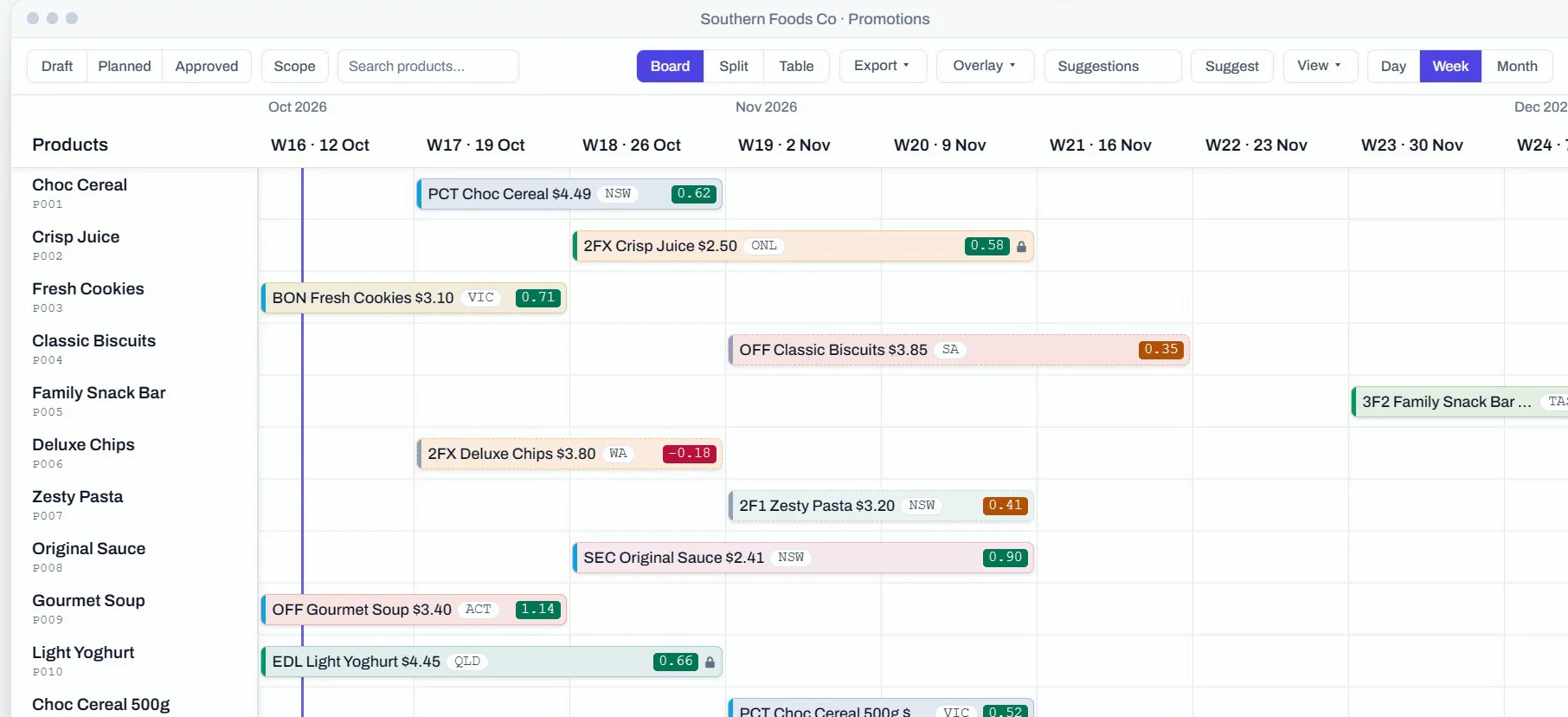Image resolution: width=1568 pixels, height=717 pixels.
Task: Click the -0.18 score badge on Deluxe Chips
Action: (x=690, y=454)
